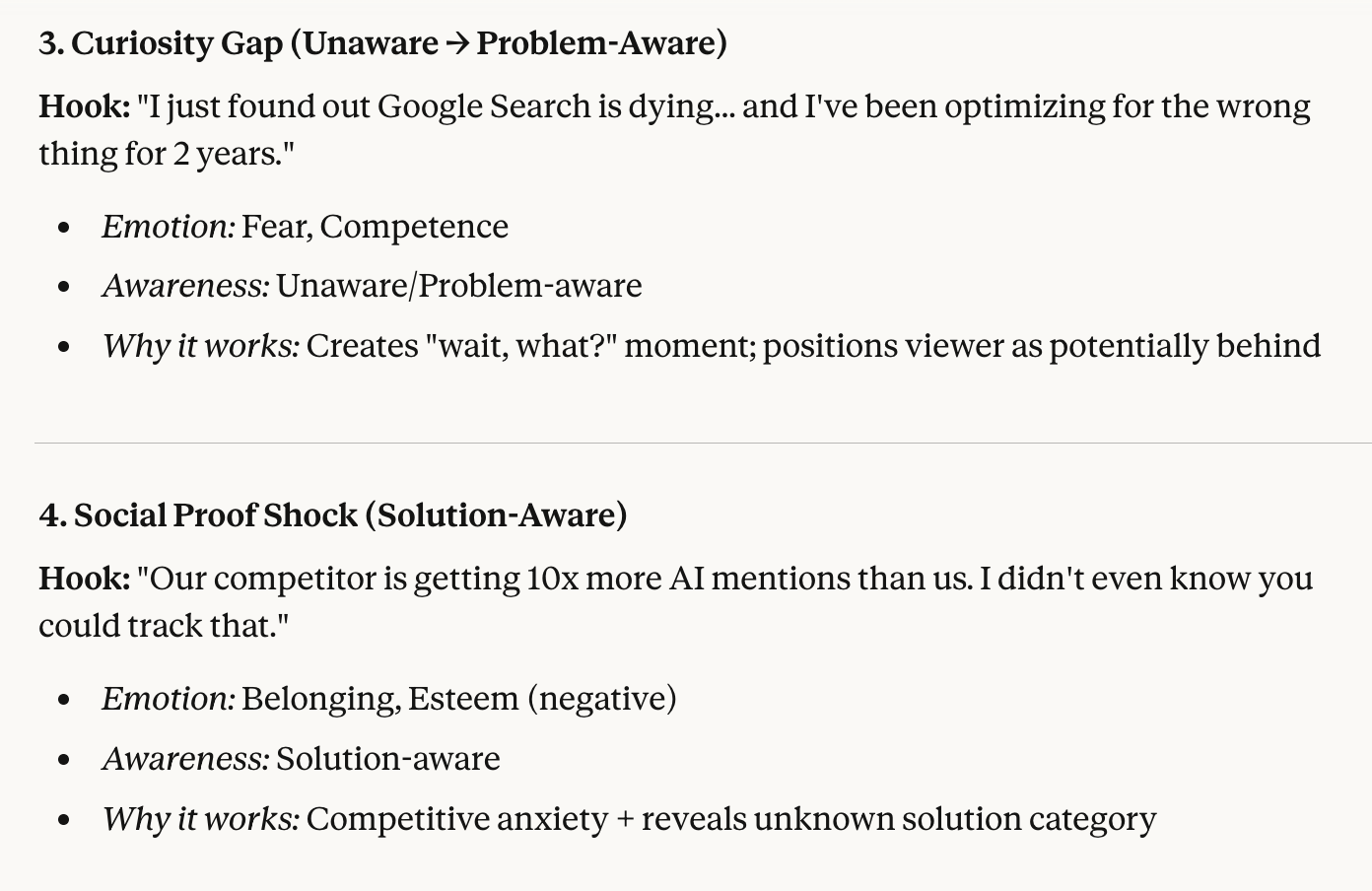Click the bullet point before "Belonging, Esteem"
The image size is (1372, 891).
(65, 700)
